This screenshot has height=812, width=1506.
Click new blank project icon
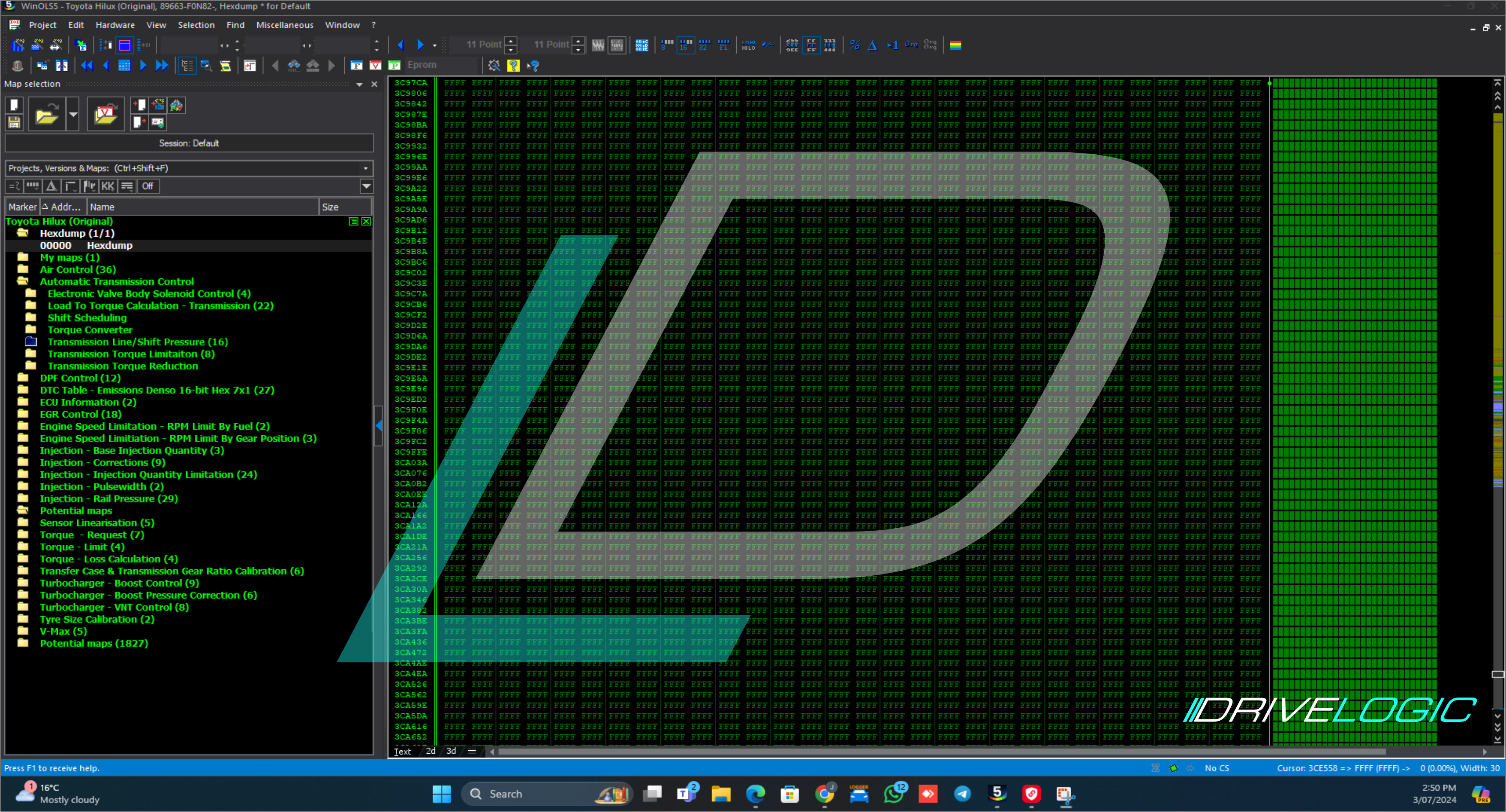(x=14, y=105)
